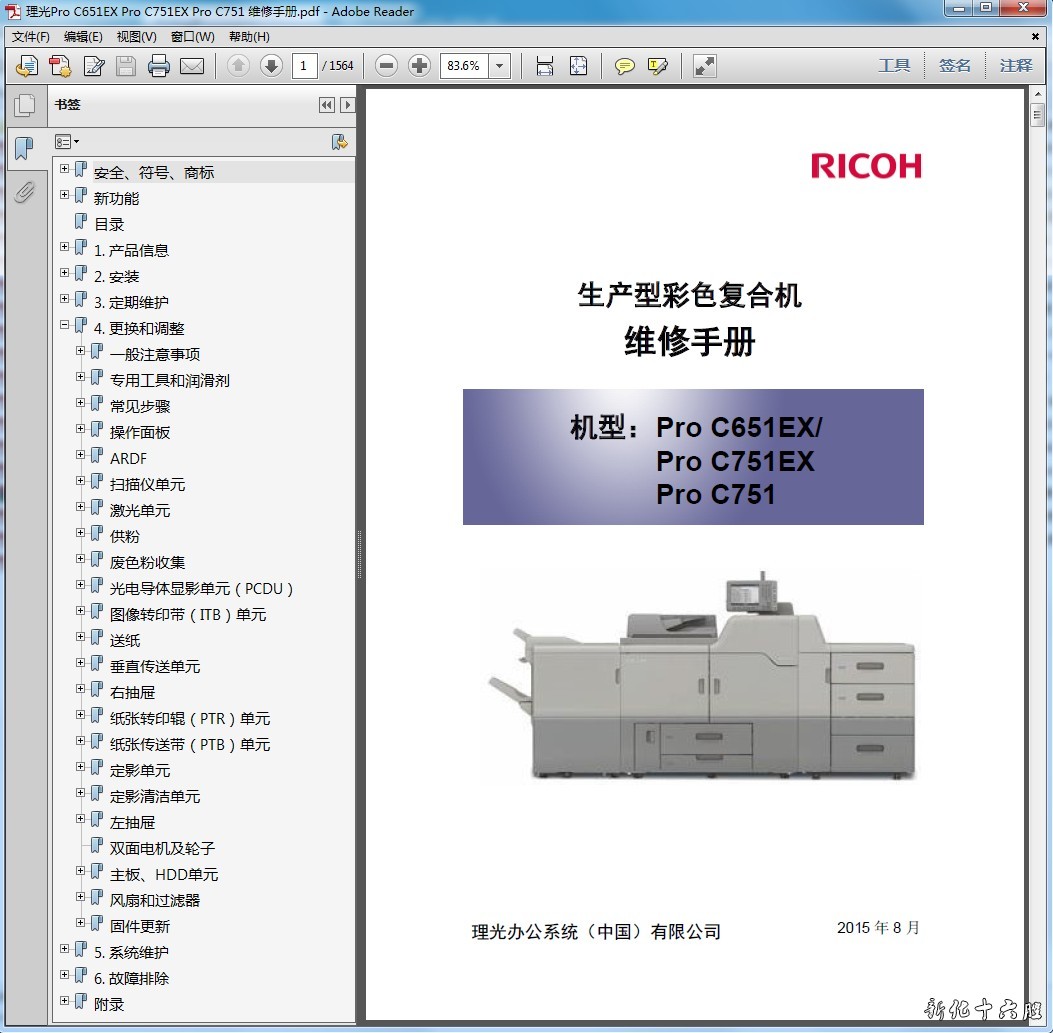Toggle read mode full-screen icon
This screenshot has height=1033, width=1053.
coord(705,66)
